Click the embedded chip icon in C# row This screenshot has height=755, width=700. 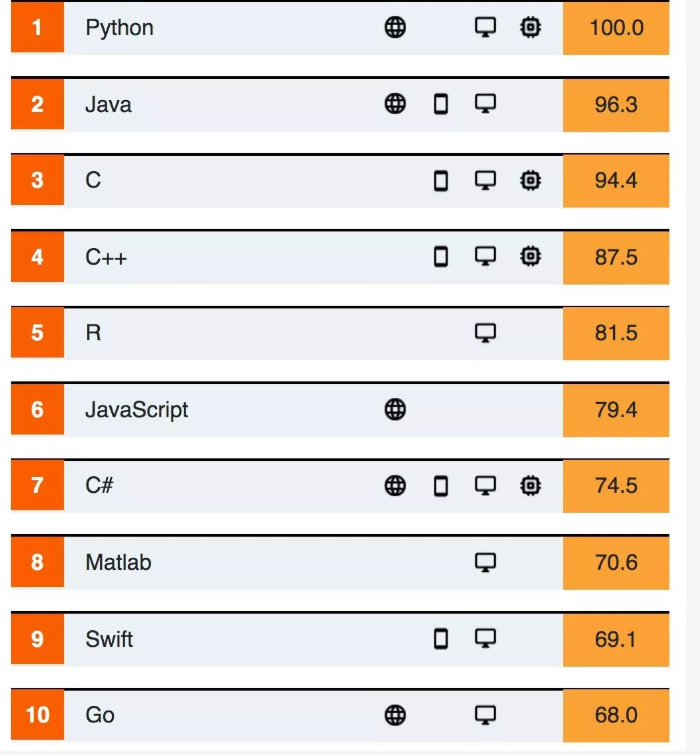pyautogui.click(x=530, y=486)
